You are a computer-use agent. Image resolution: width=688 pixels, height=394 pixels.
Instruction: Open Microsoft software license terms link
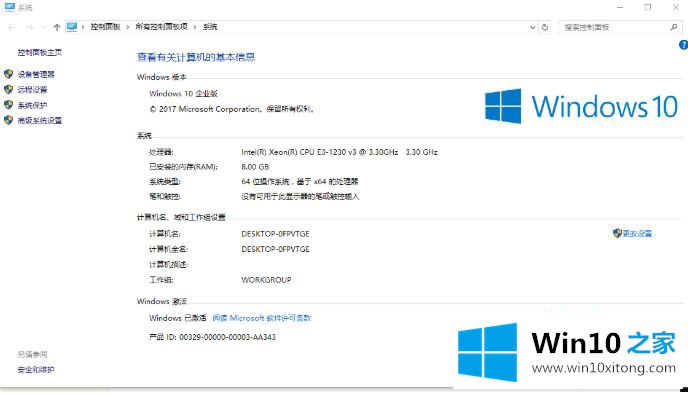coord(262,318)
